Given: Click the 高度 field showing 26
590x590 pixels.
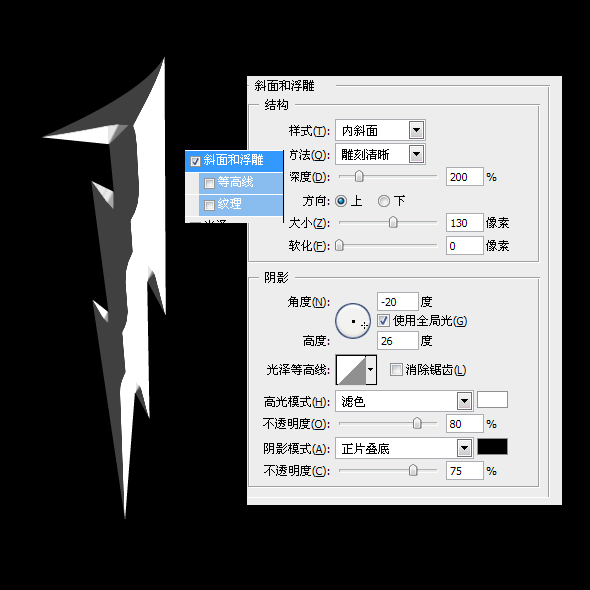Looking at the screenshot, I should click(398, 341).
